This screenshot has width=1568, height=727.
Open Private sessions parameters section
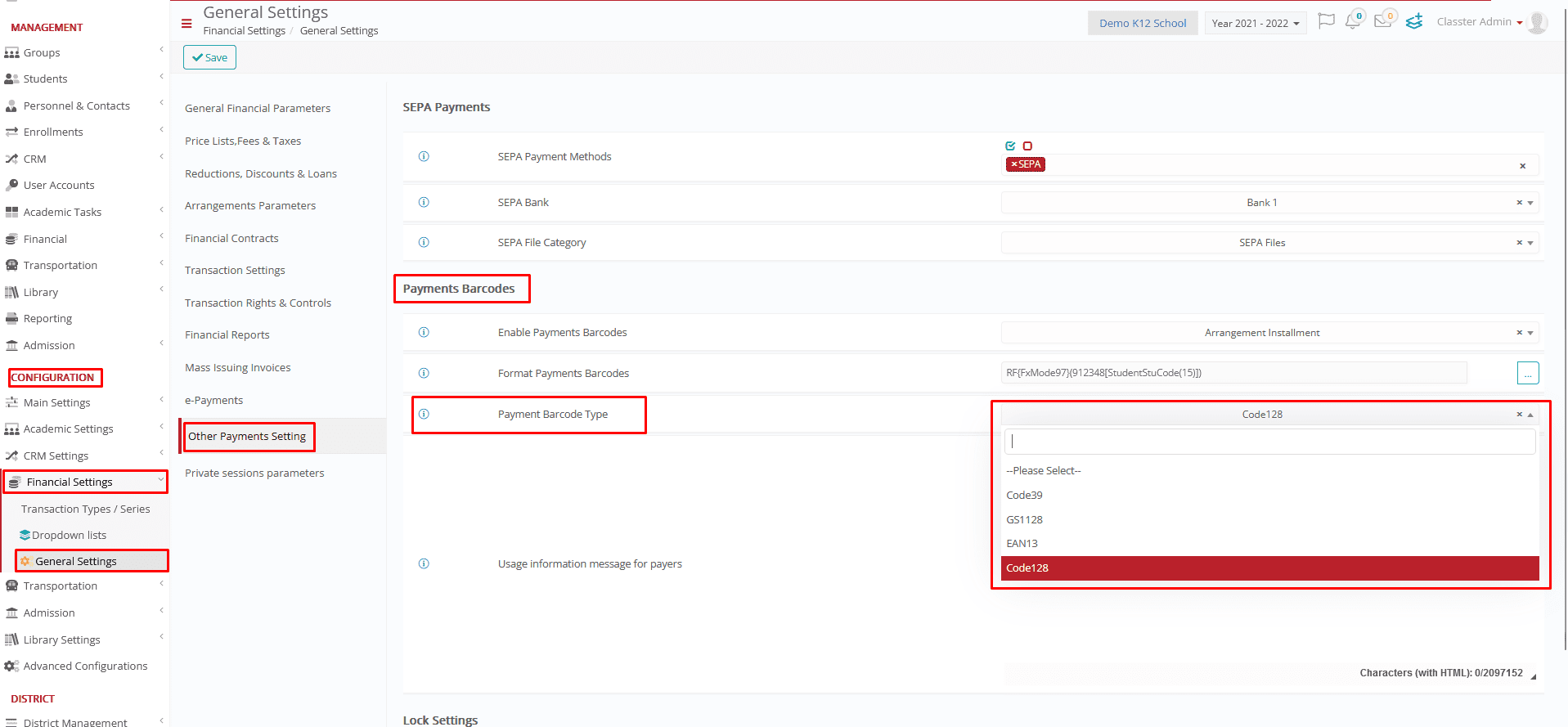254,473
